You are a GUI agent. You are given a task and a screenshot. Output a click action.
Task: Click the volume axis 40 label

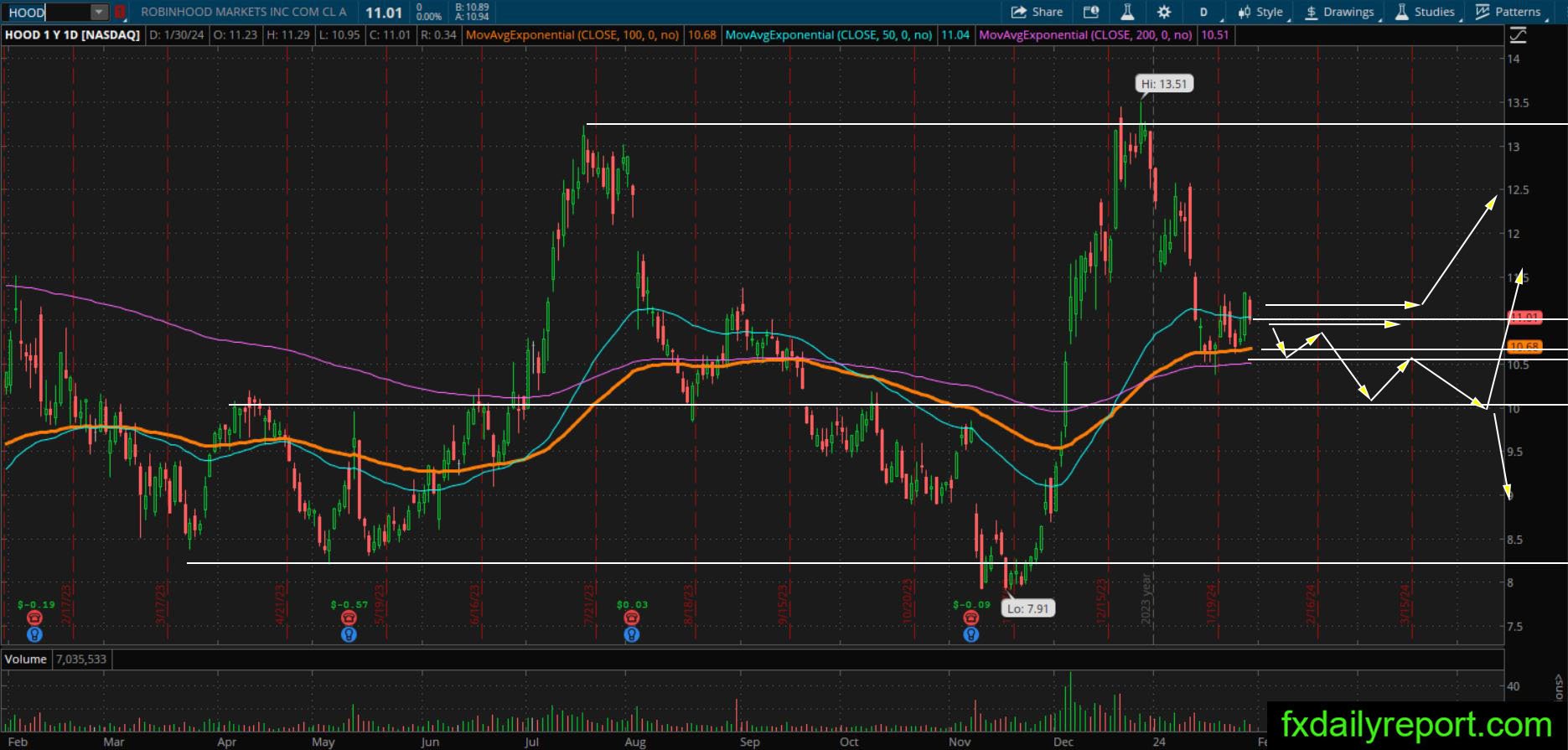[1514, 686]
